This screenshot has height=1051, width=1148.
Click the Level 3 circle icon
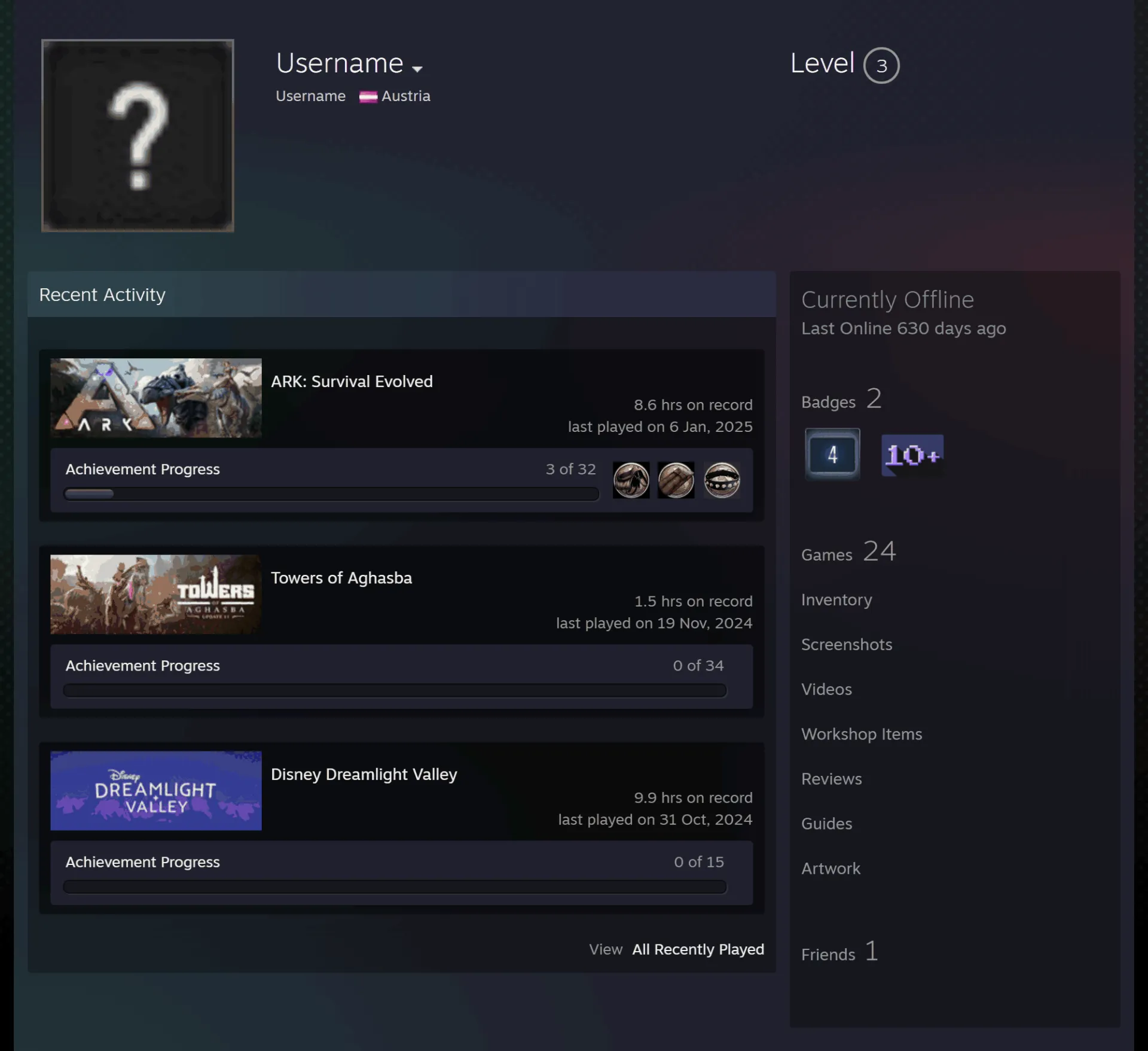pyautogui.click(x=881, y=65)
